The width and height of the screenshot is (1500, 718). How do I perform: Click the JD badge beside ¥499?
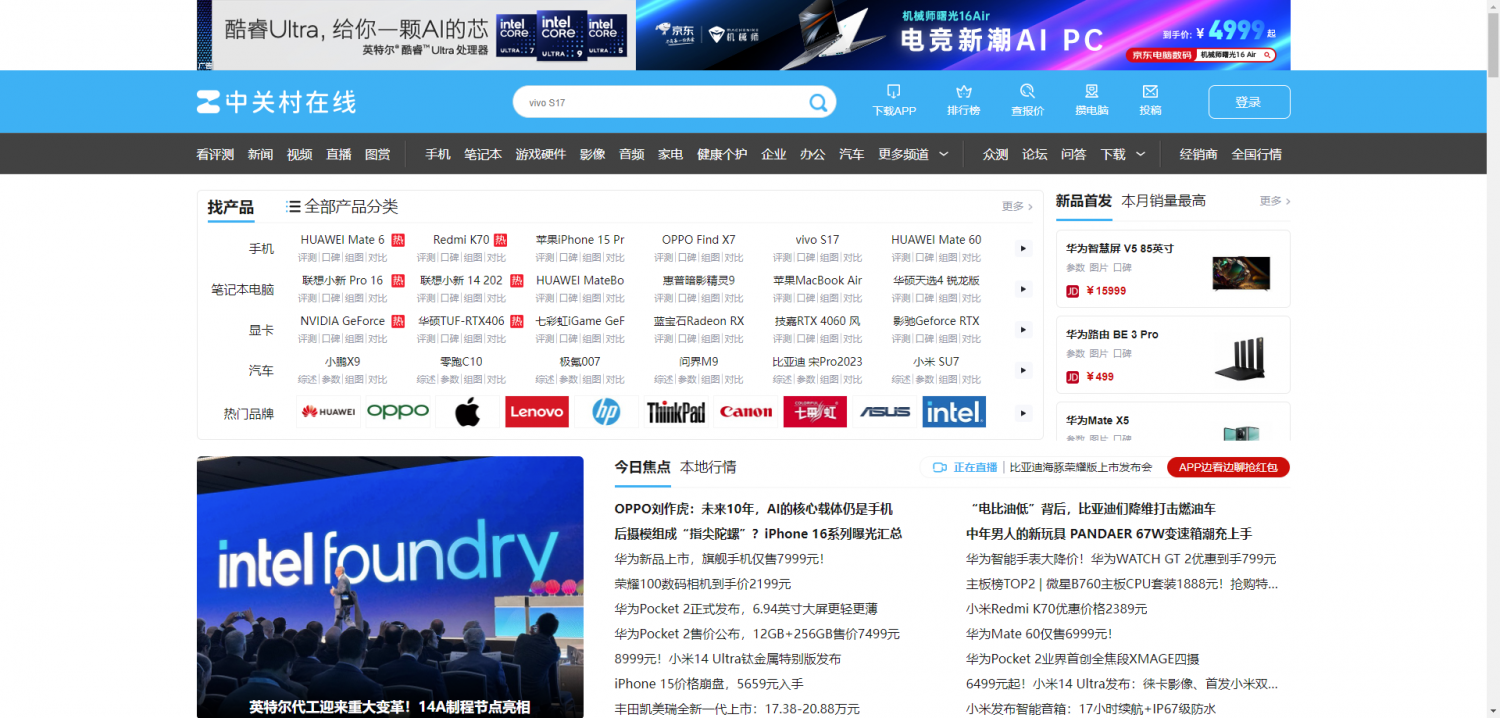[x=1073, y=377]
